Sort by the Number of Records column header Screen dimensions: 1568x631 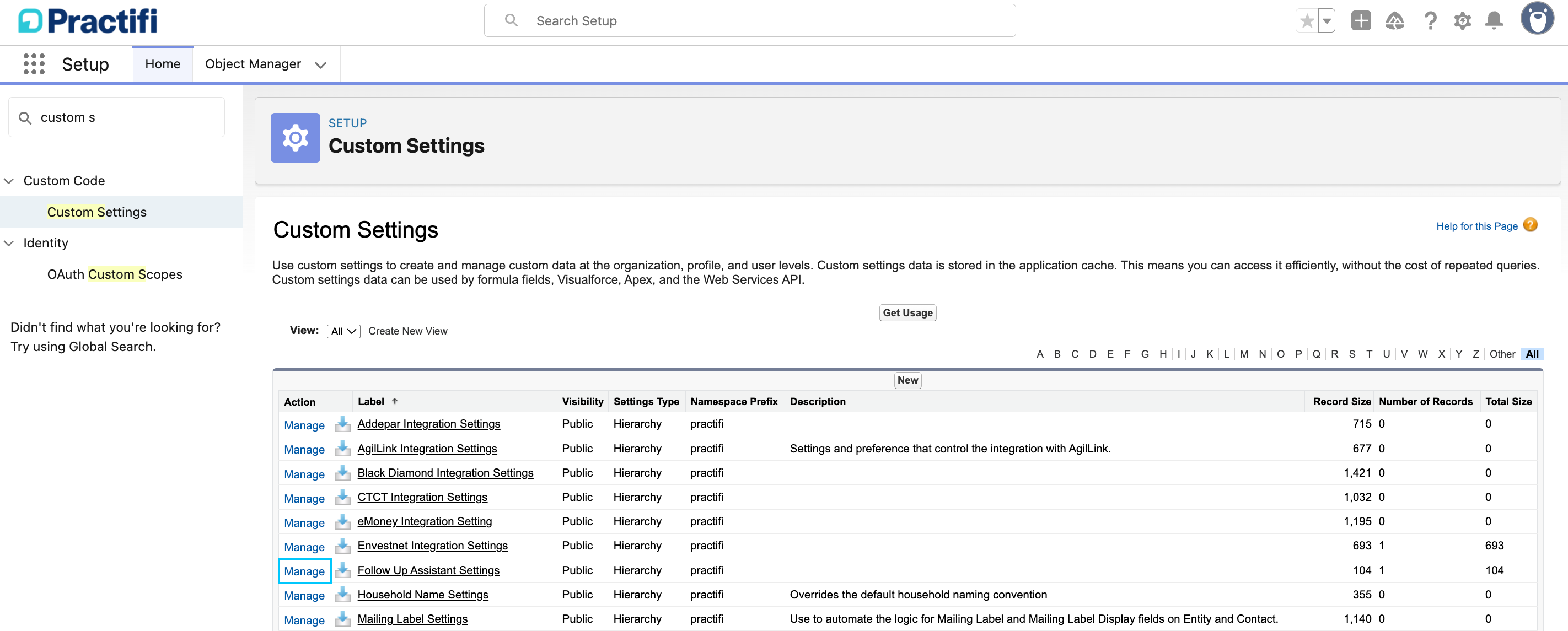coord(1425,402)
